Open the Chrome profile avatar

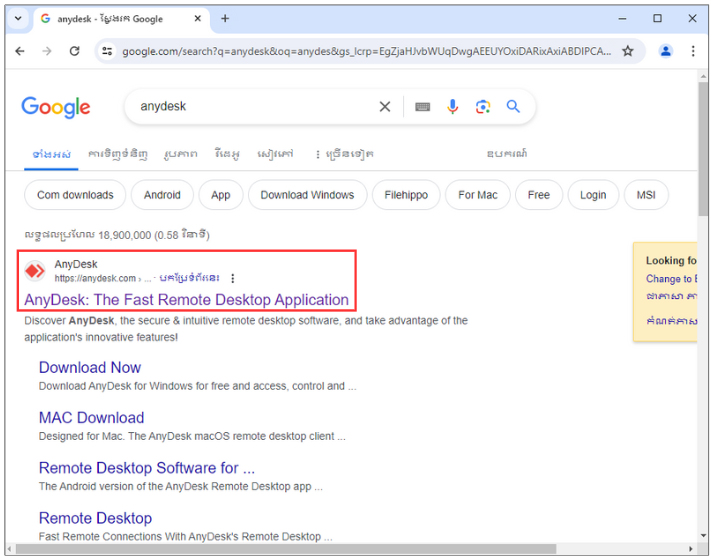666,51
